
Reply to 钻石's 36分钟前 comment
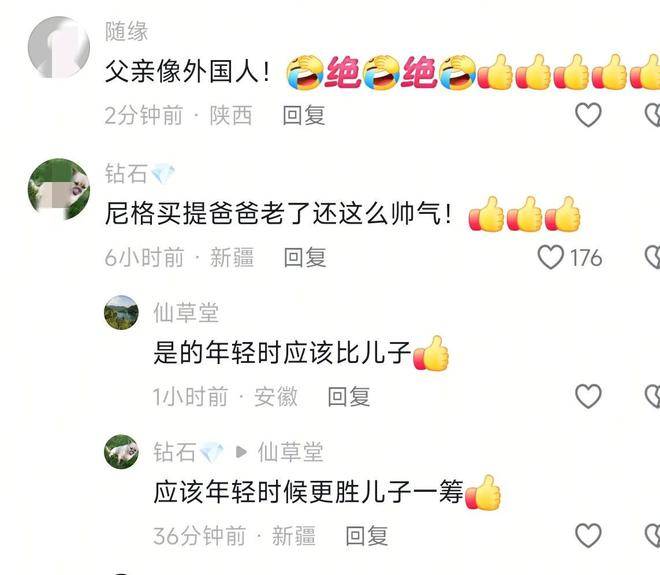(x=367, y=536)
